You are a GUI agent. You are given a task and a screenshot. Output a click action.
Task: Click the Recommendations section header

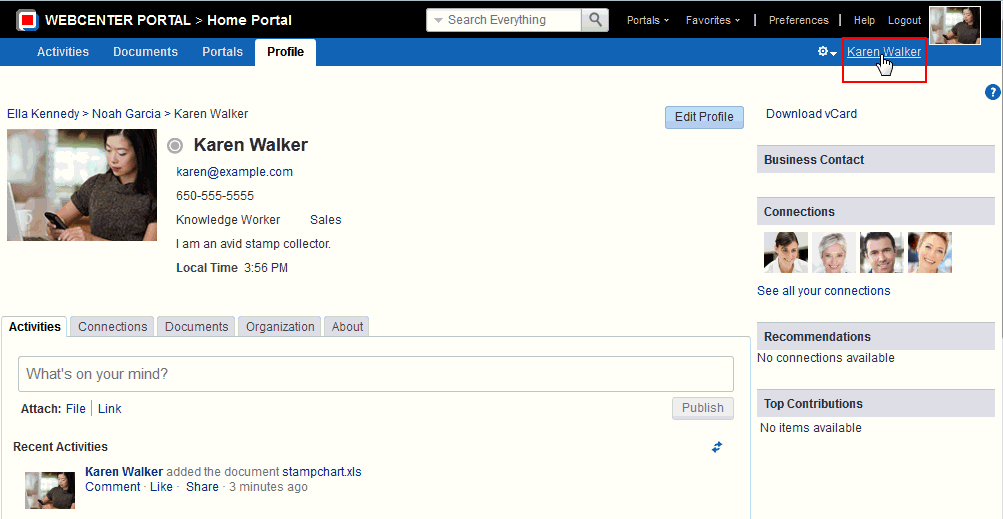coord(876,336)
